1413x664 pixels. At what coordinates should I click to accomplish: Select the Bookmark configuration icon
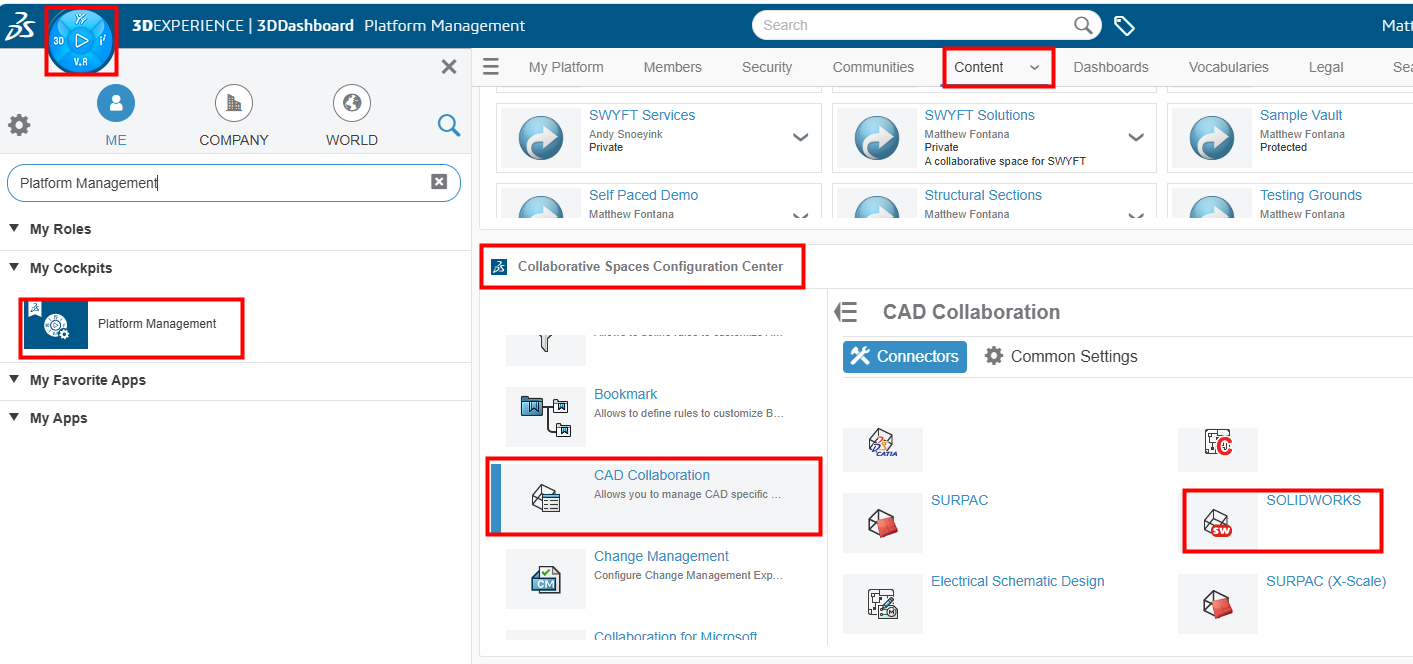tap(546, 416)
